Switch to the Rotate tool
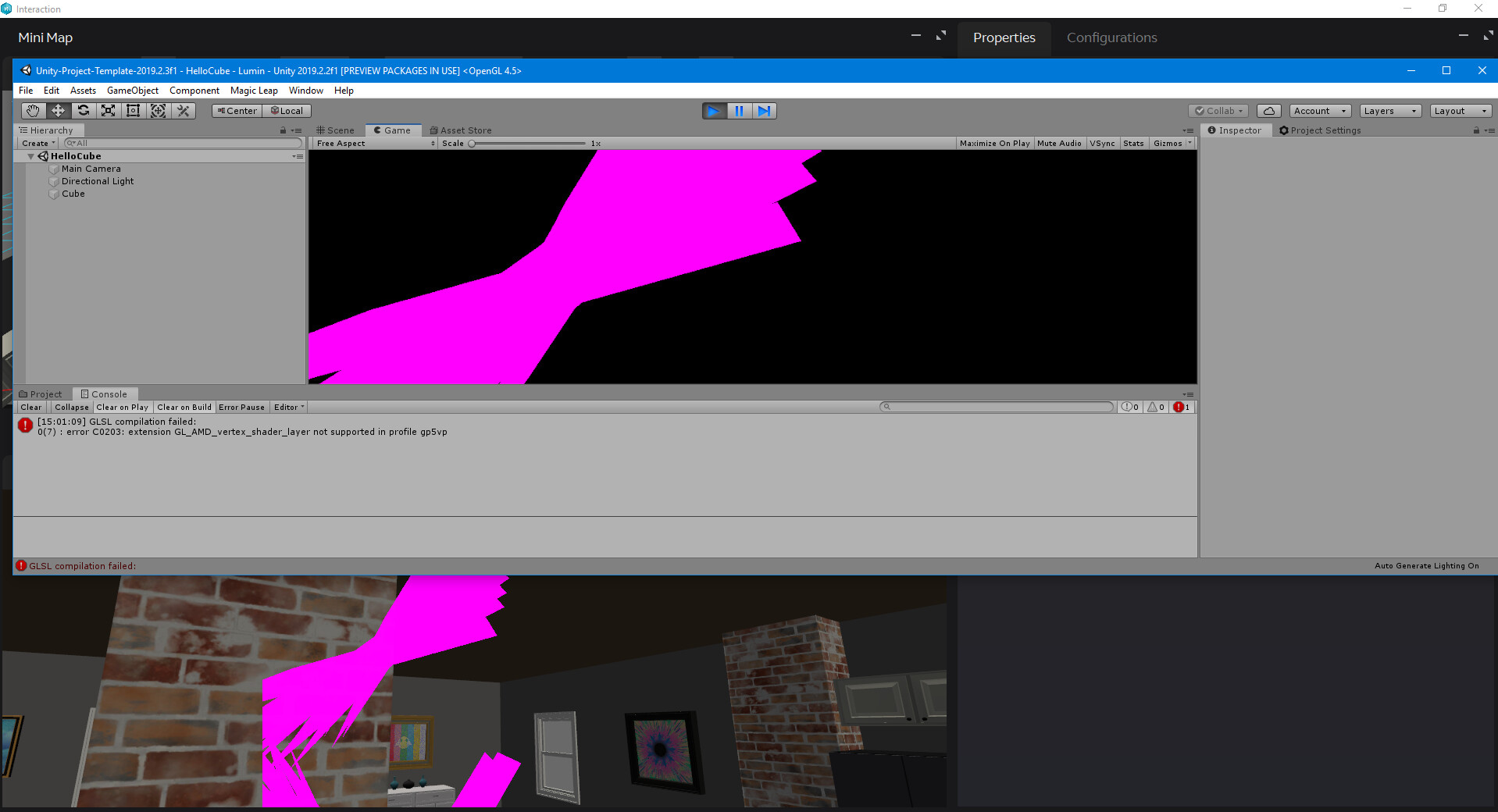Screen dimensions: 1498x812 tap(84, 111)
